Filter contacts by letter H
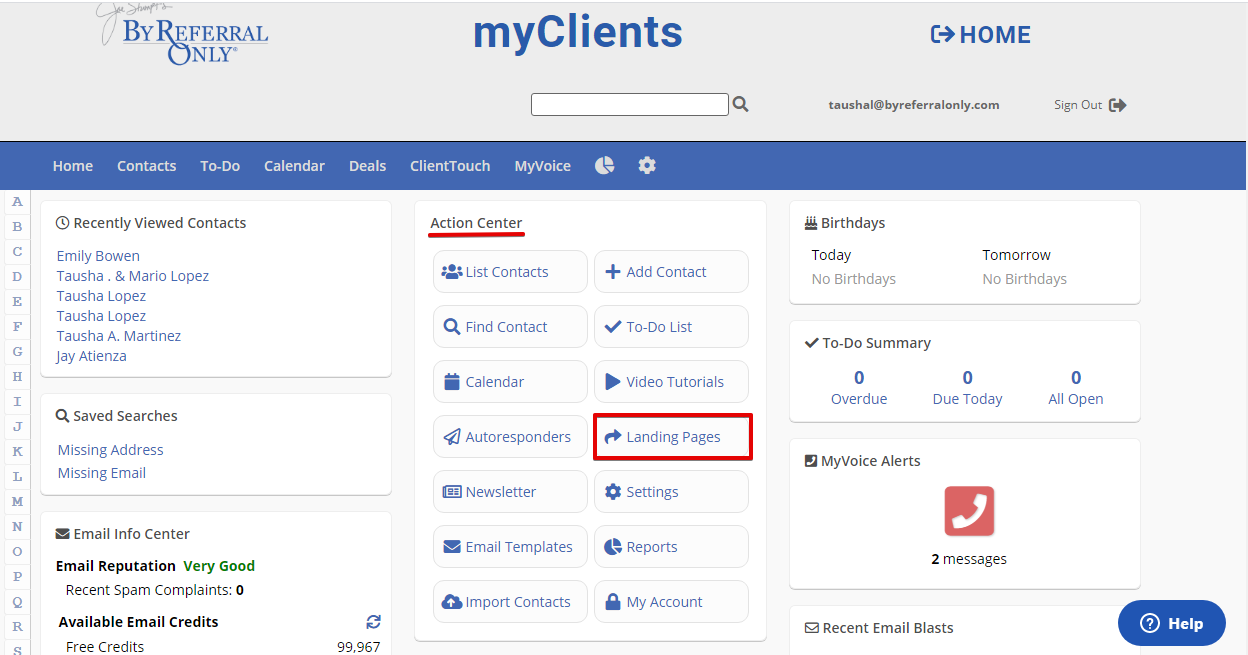 pyautogui.click(x=17, y=377)
